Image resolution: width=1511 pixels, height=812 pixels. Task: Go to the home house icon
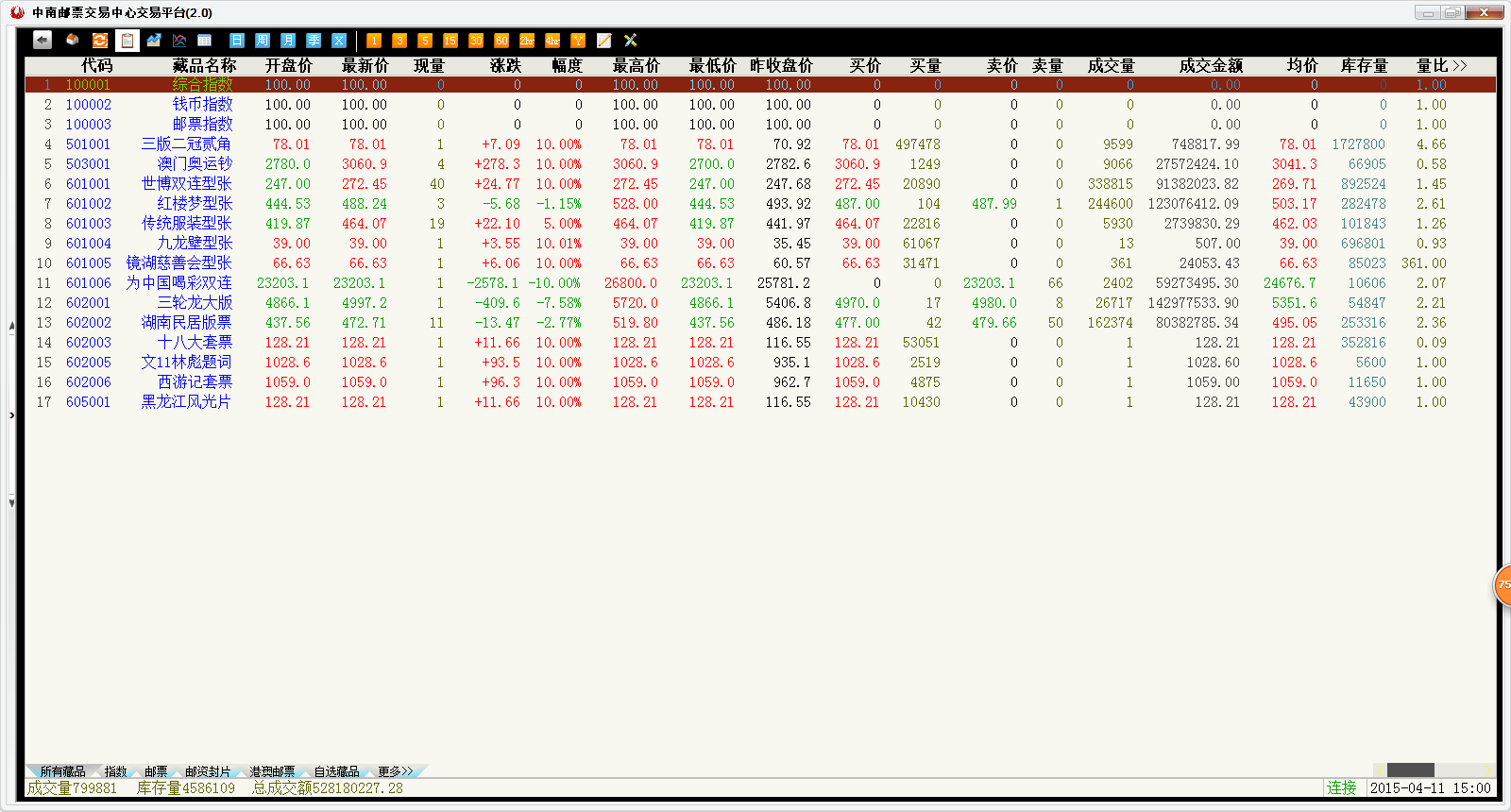click(x=72, y=40)
